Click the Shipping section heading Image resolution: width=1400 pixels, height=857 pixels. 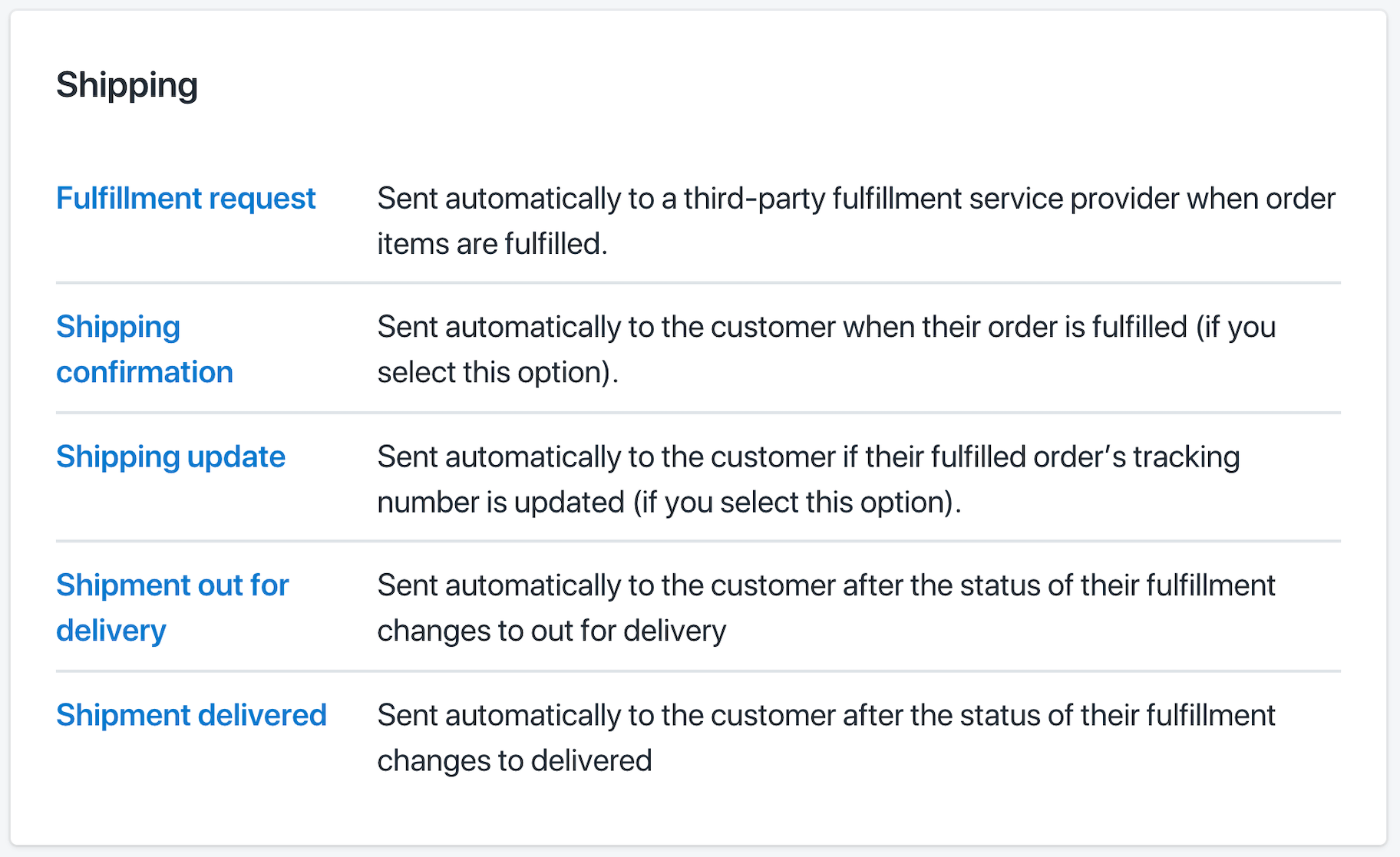[x=127, y=84]
